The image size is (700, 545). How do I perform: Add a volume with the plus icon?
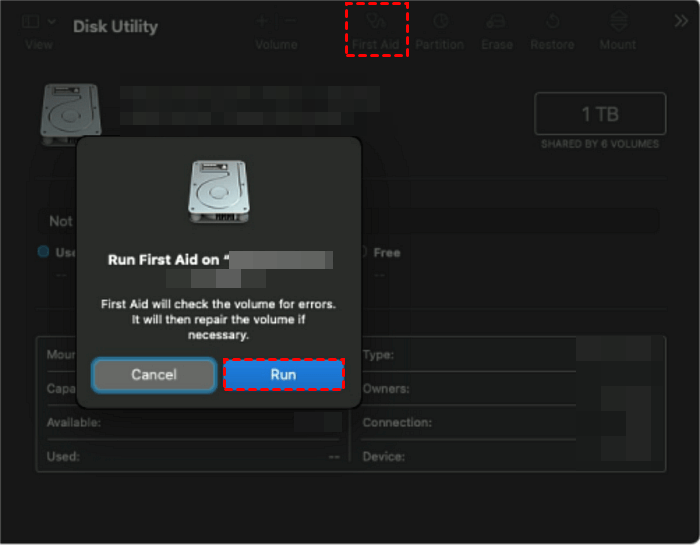(x=262, y=21)
